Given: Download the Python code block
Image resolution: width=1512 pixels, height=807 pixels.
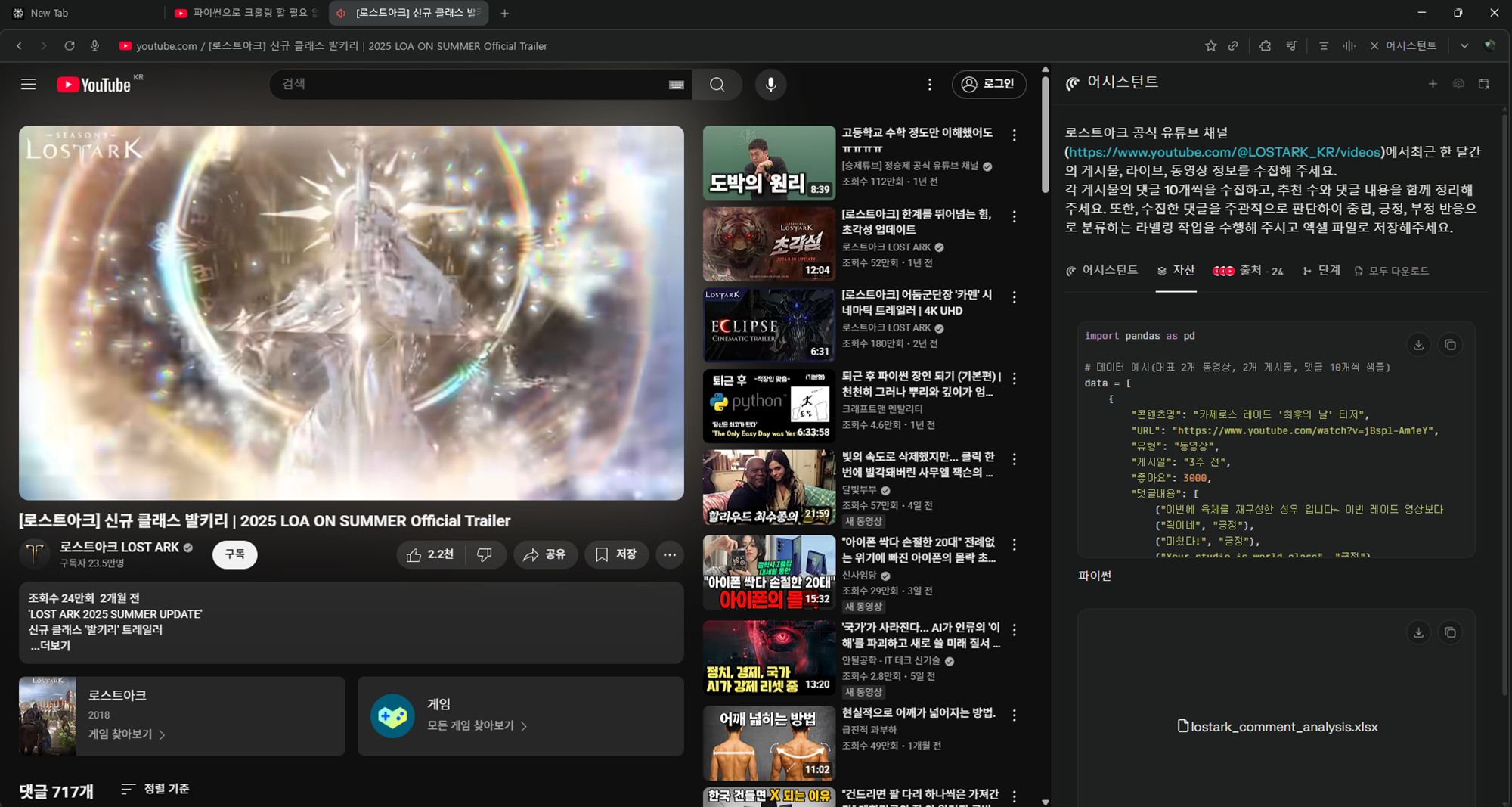Looking at the screenshot, I should (x=1418, y=345).
